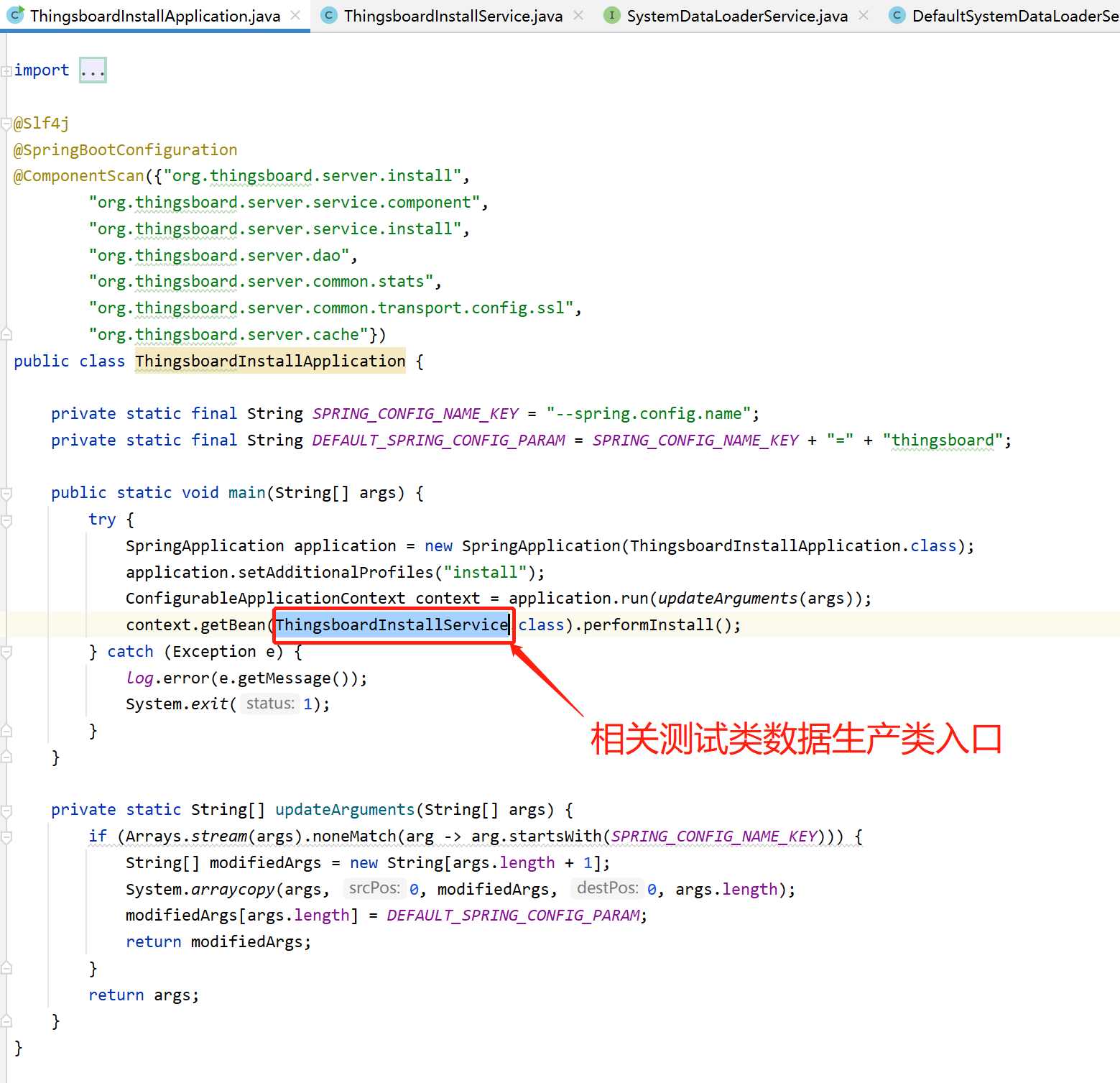
Task: Click the srcPos: parameter hint
Action: point(374,888)
